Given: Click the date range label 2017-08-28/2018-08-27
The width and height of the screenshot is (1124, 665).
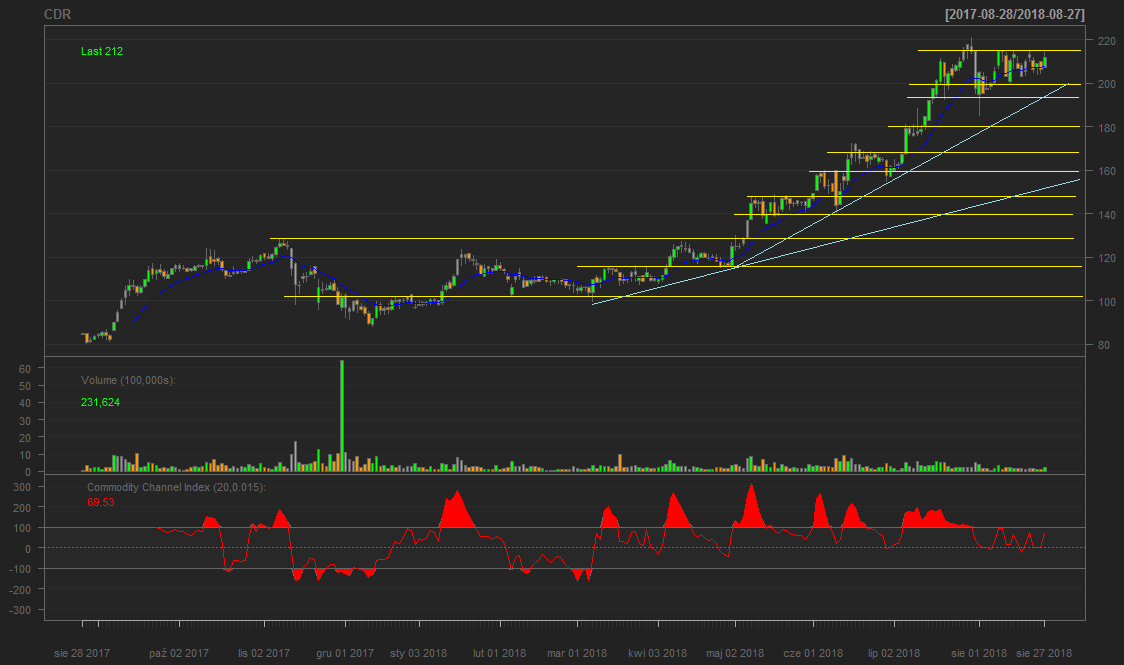Looking at the screenshot, I should click(x=1014, y=14).
